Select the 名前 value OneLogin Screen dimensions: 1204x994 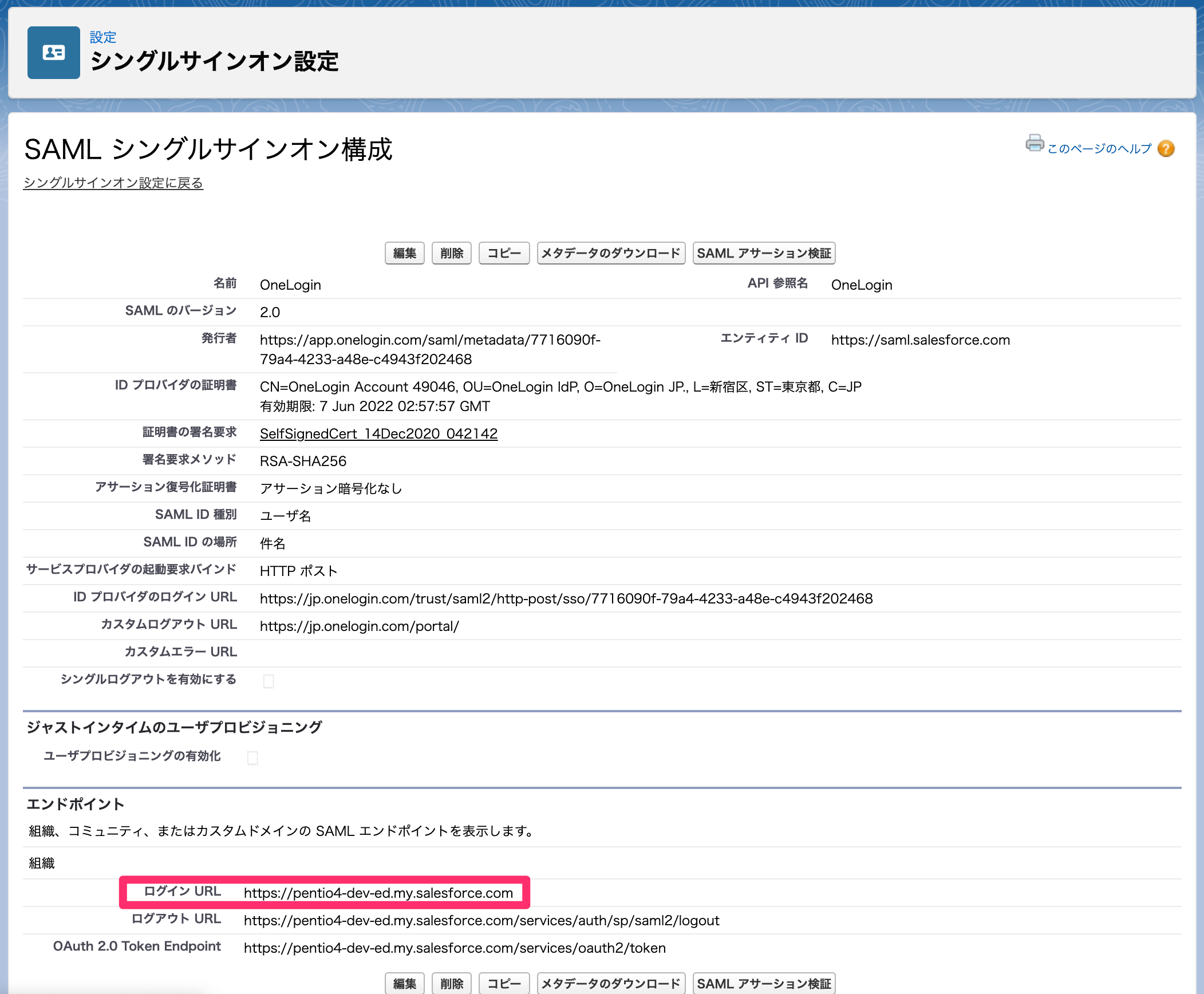pyautogui.click(x=290, y=285)
